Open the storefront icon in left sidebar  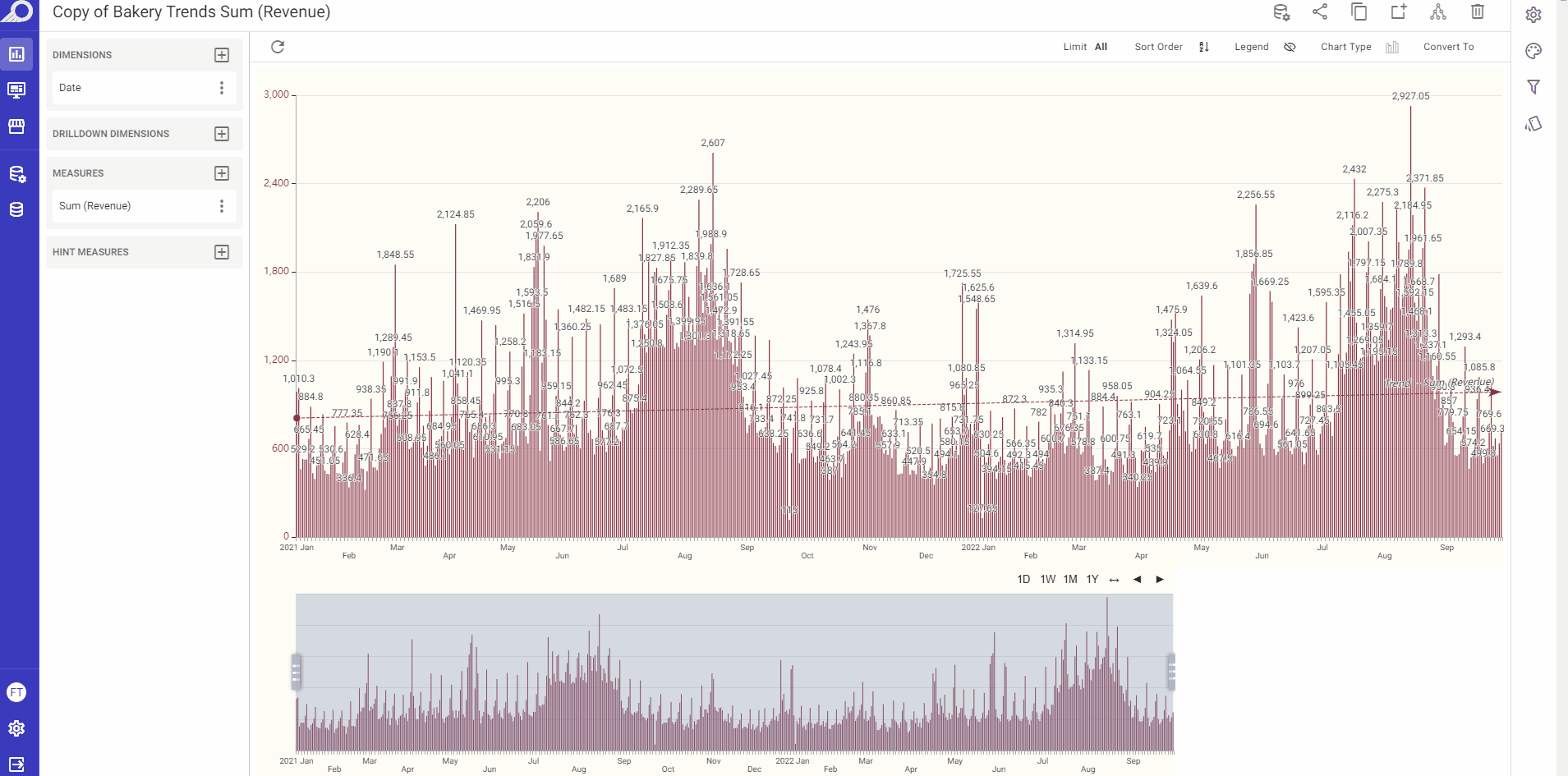tap(16, 126)
